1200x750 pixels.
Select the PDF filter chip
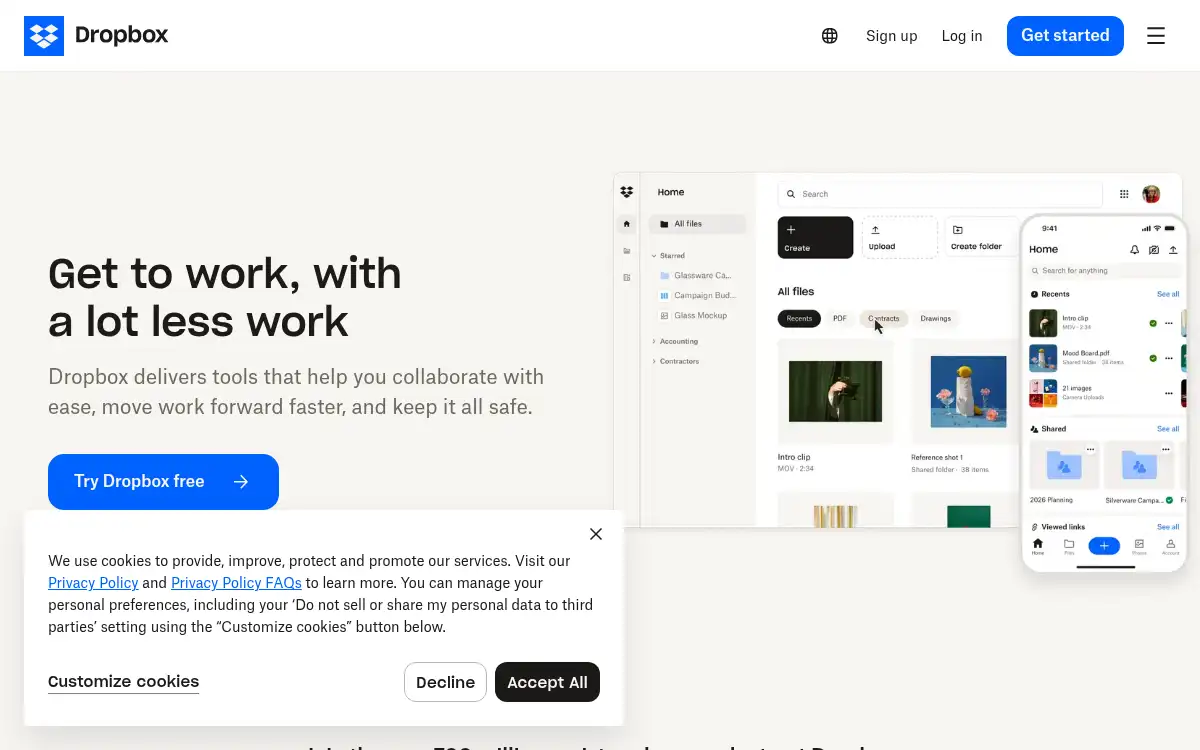click(840, 319)
